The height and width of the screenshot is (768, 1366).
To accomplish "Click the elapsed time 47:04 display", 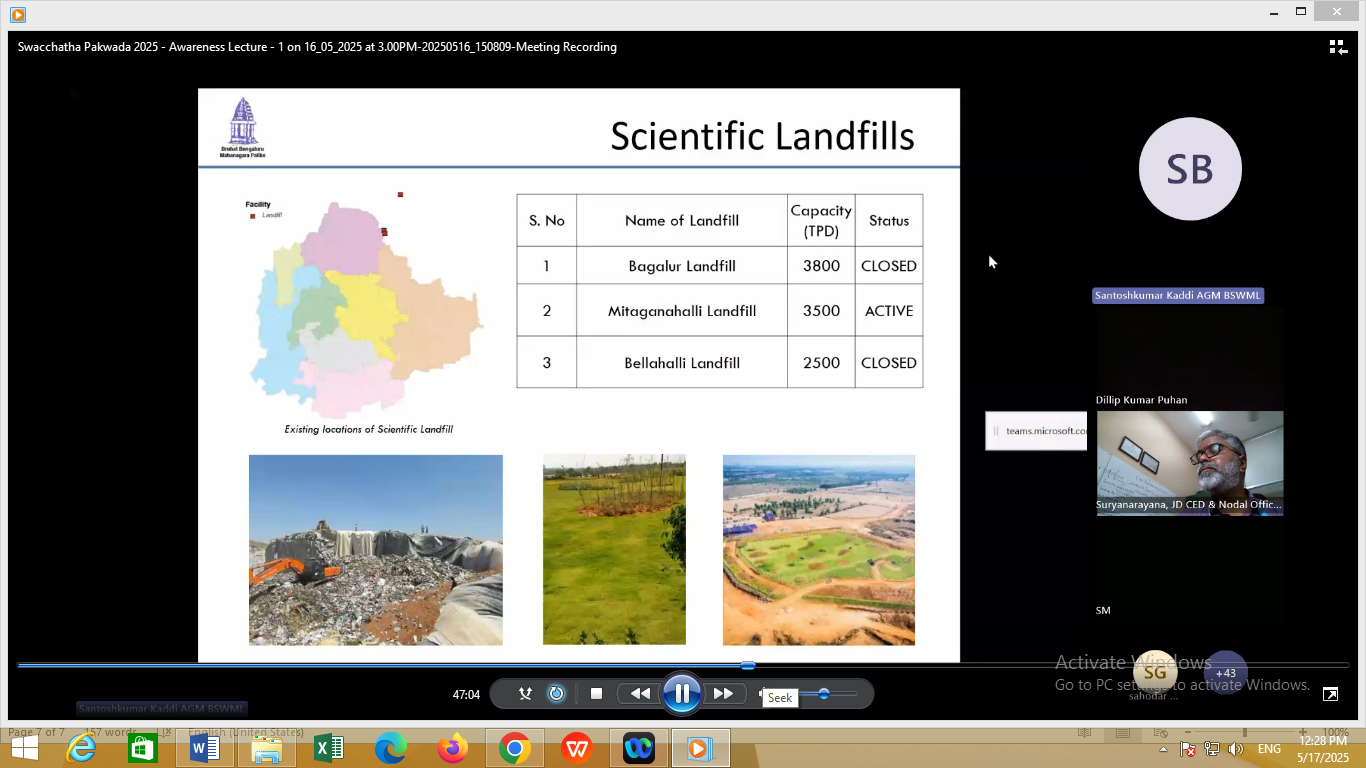I will click(x=466, y=694).
